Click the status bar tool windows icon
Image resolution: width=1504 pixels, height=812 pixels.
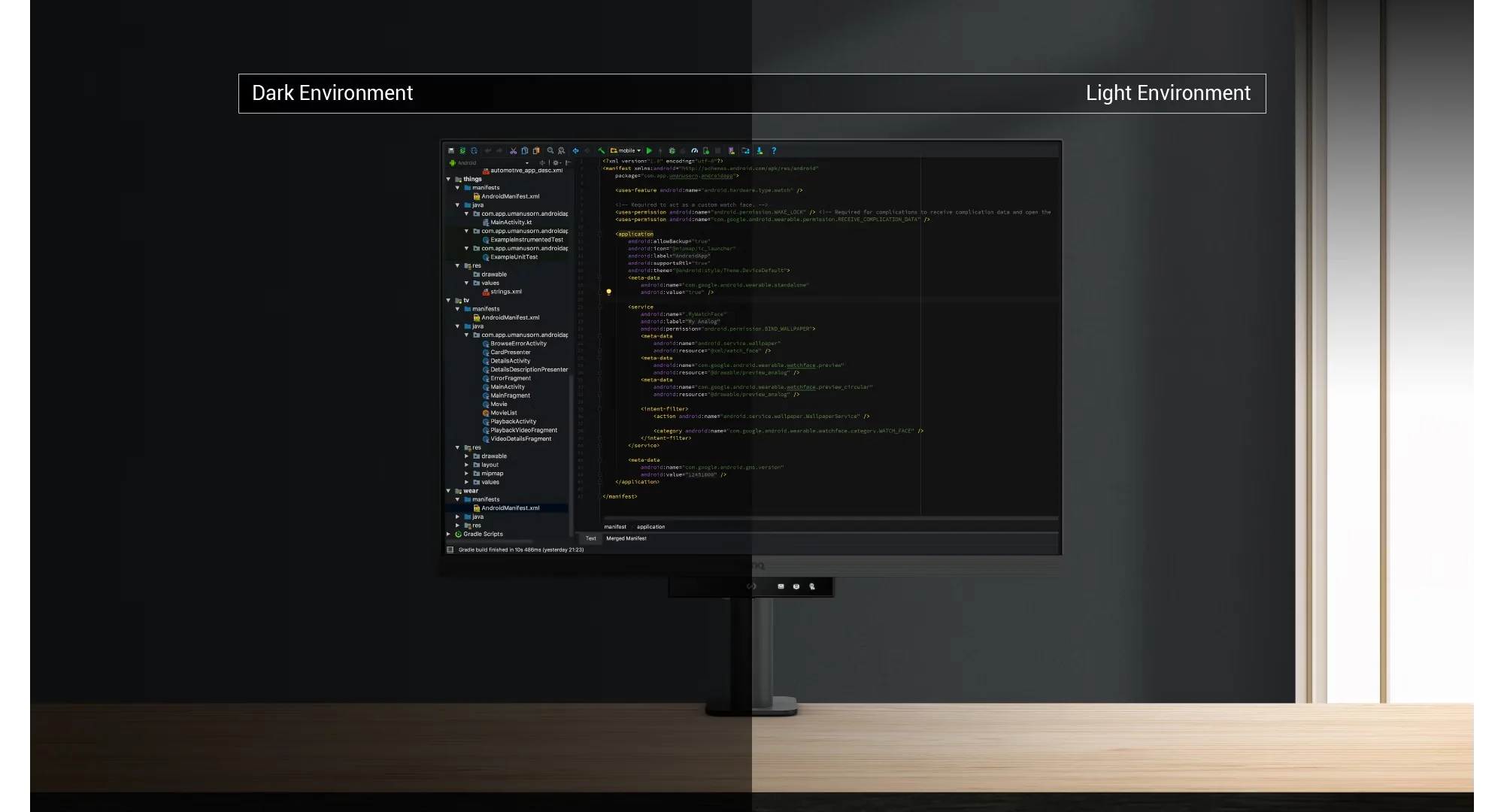[450, 550]
